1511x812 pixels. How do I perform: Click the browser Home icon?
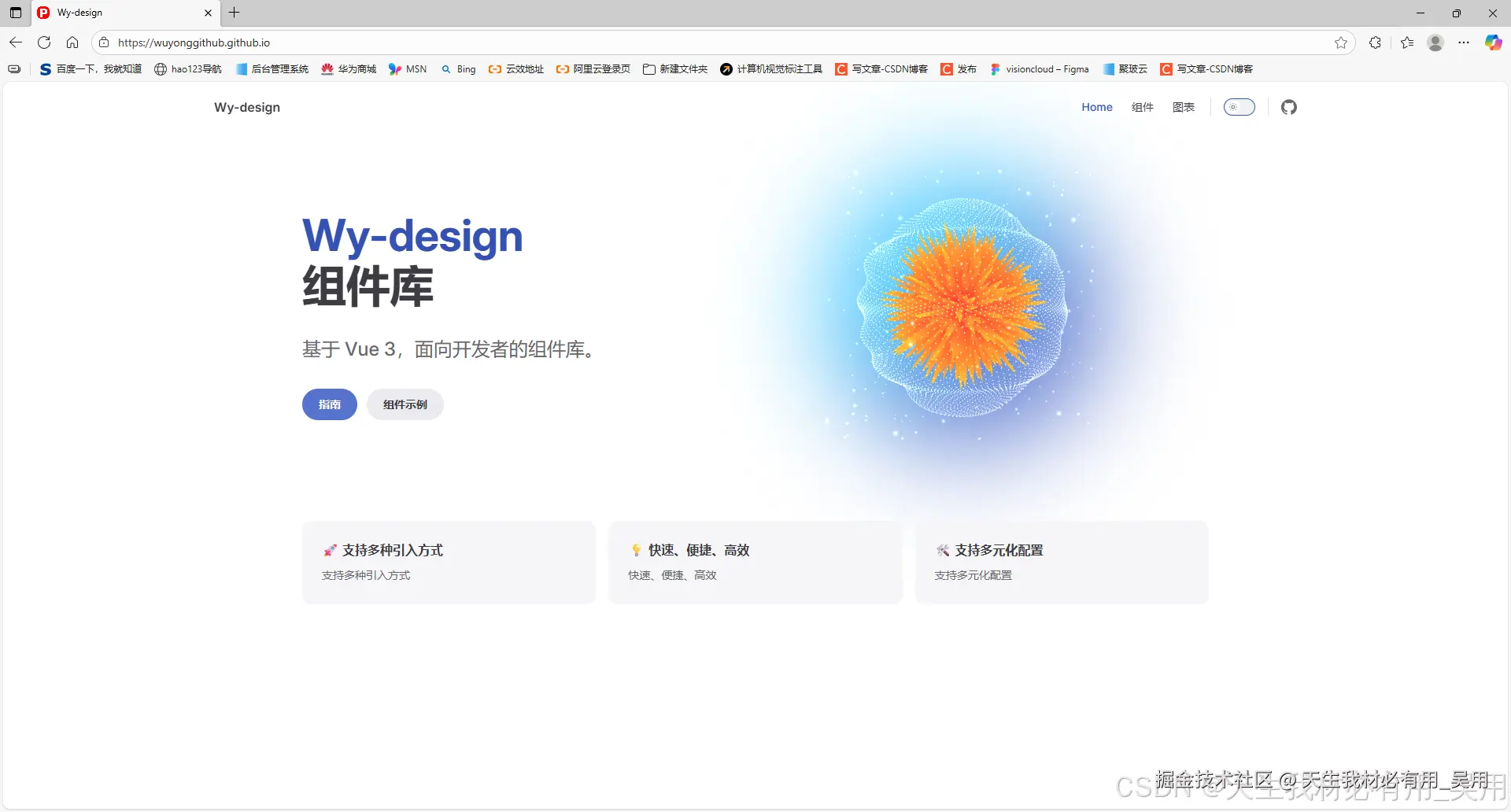[x=72, y=42]
